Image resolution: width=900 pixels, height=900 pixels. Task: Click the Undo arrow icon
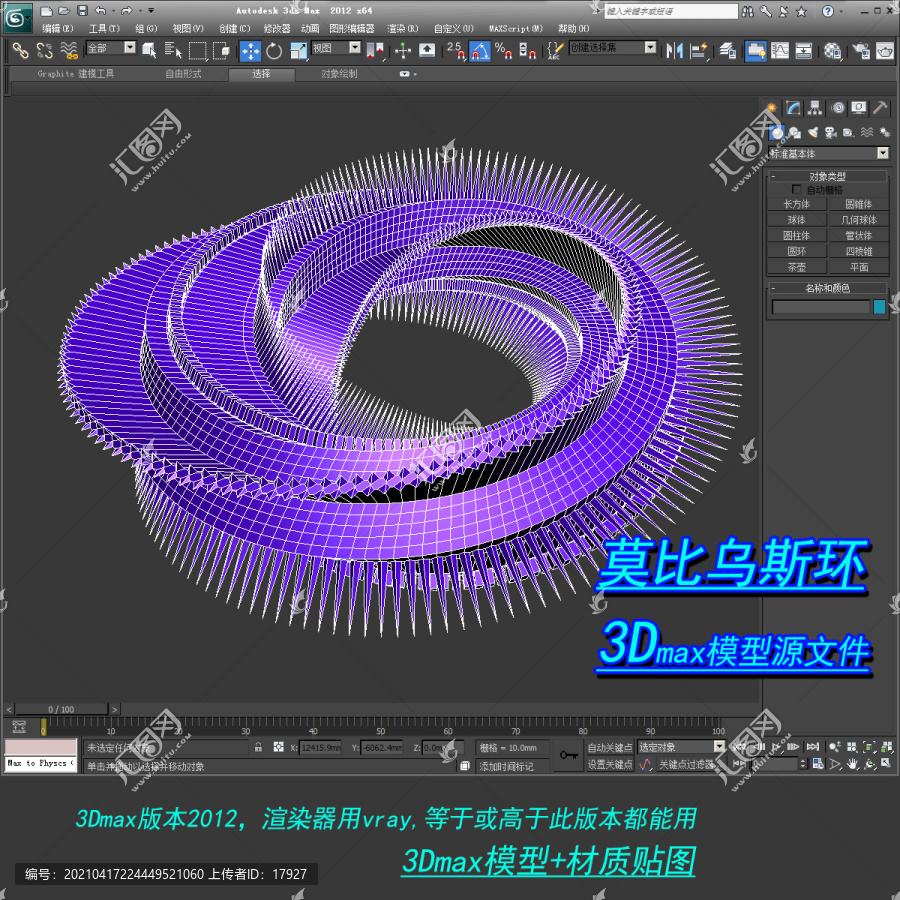pyautogui.click(x=101, y=10)
